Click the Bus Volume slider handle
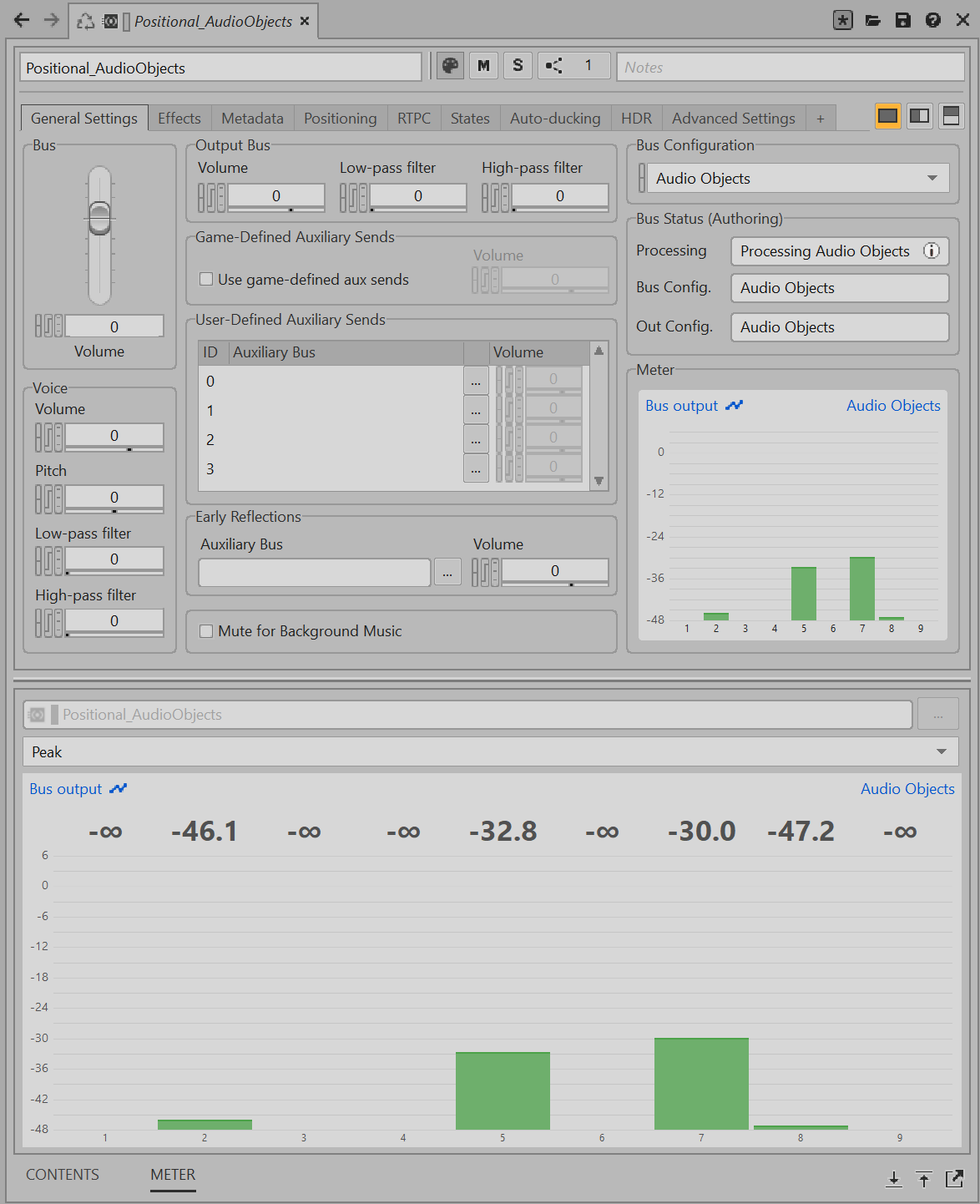 (99, 219)
